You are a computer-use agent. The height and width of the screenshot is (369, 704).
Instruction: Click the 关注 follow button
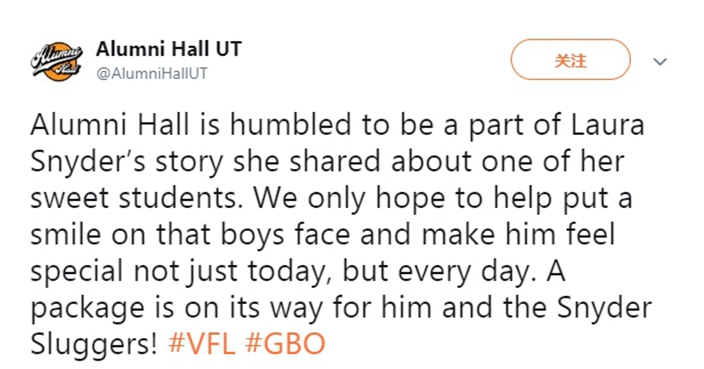coord(570,60)
